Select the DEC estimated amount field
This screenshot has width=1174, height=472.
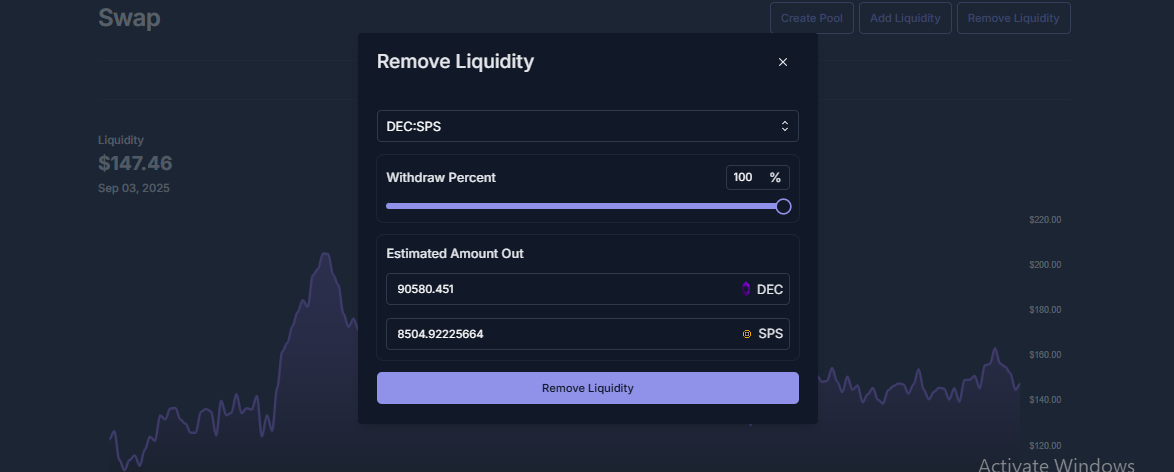click(x=588, y=289)
